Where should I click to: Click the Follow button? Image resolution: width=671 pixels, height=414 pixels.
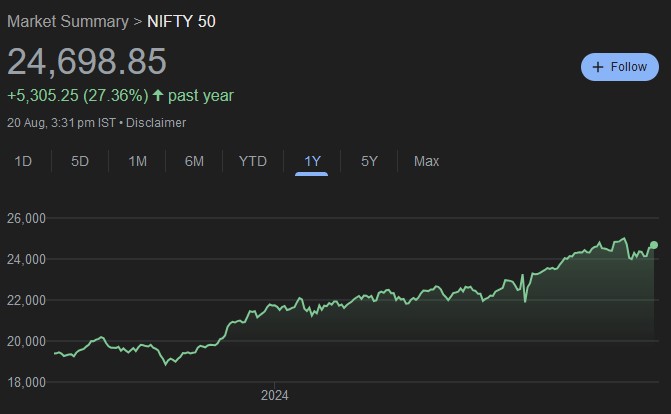pyautogui.click(x=620, y=67)
